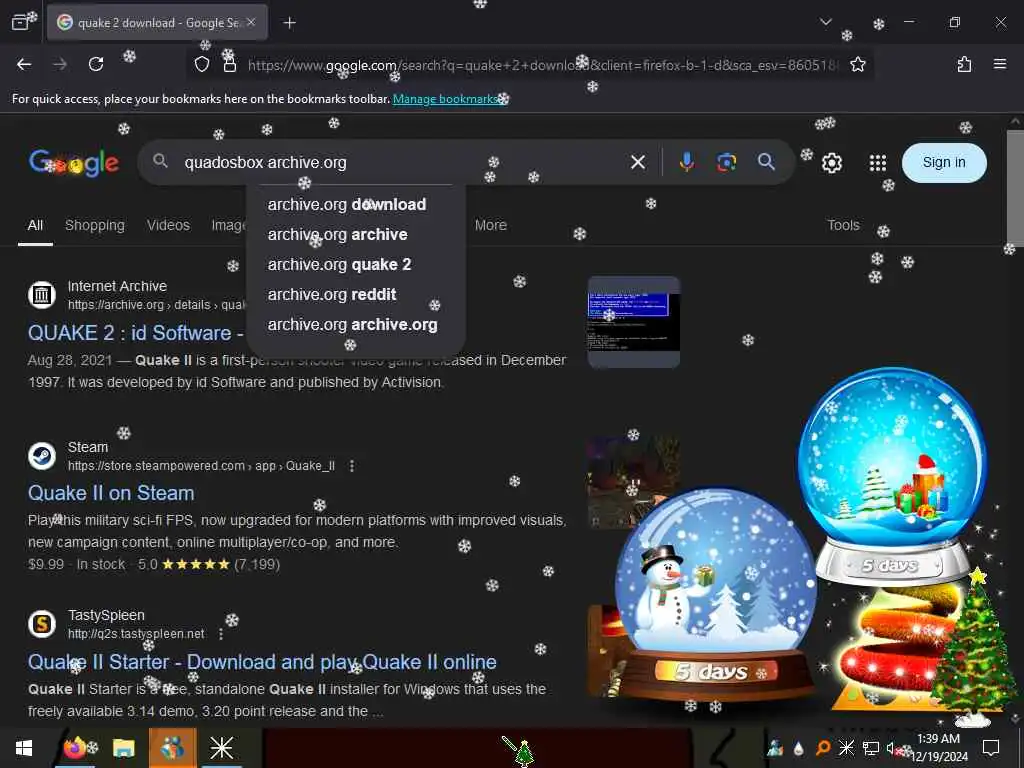
Task: Open the Firefox hamburger application menu
Action: coord(1000,64)
